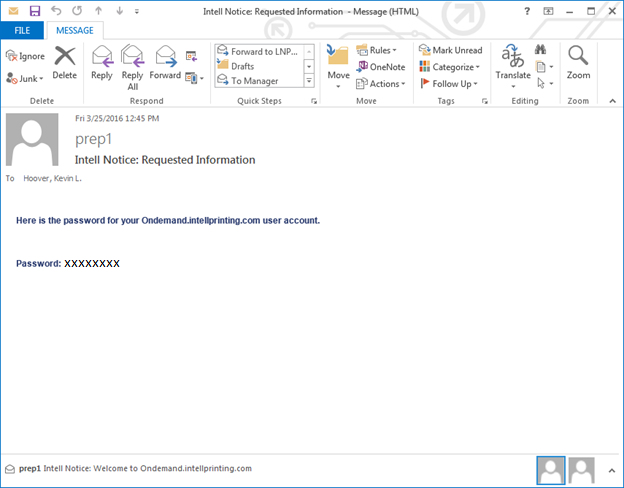The width and height of the screenshot is (624, 488).
Task: Click the Ignore conversation button
Action: point(25,56)
